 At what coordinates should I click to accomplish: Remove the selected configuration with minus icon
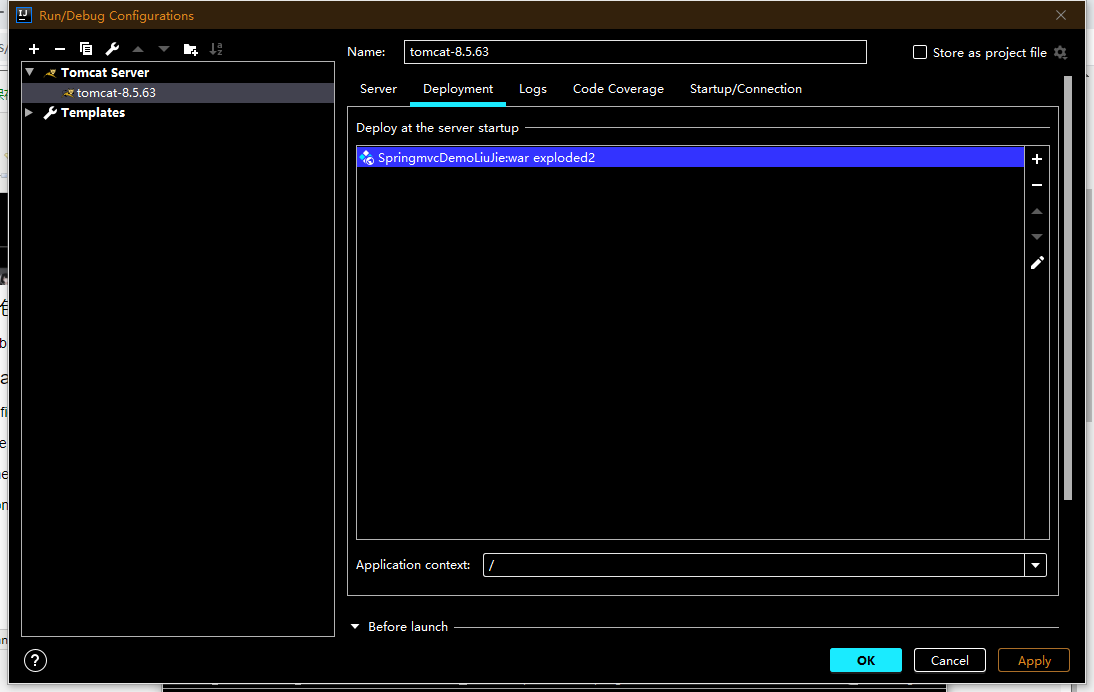60,49
